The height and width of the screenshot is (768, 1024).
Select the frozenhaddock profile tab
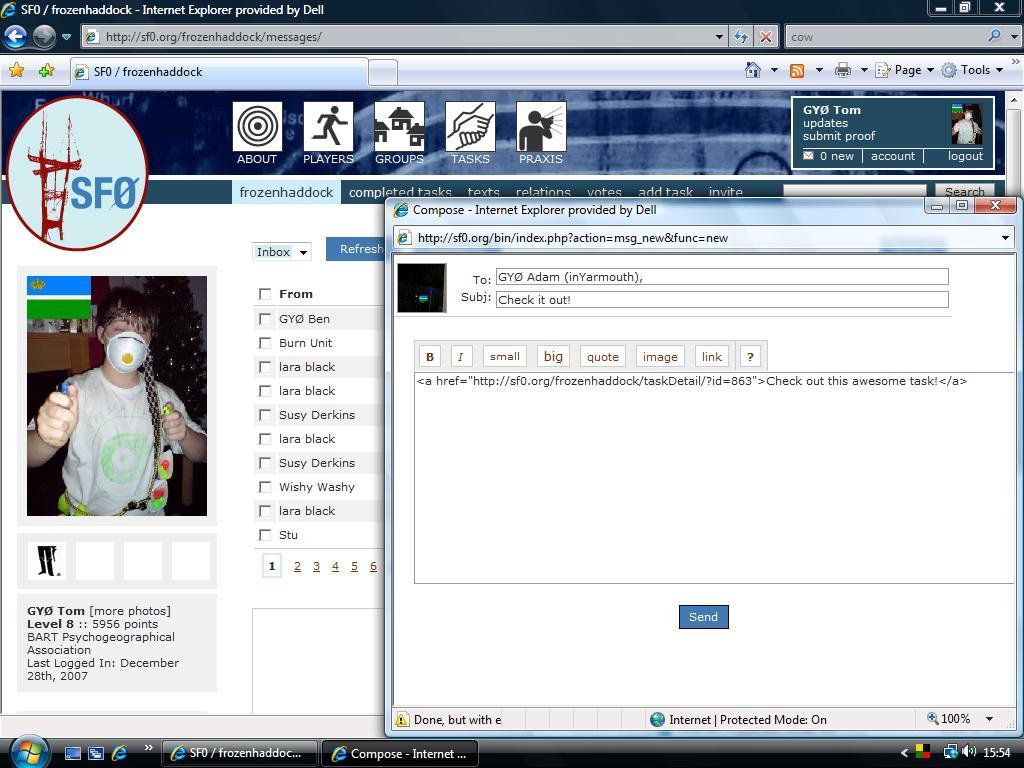click(x=286, y=192)
